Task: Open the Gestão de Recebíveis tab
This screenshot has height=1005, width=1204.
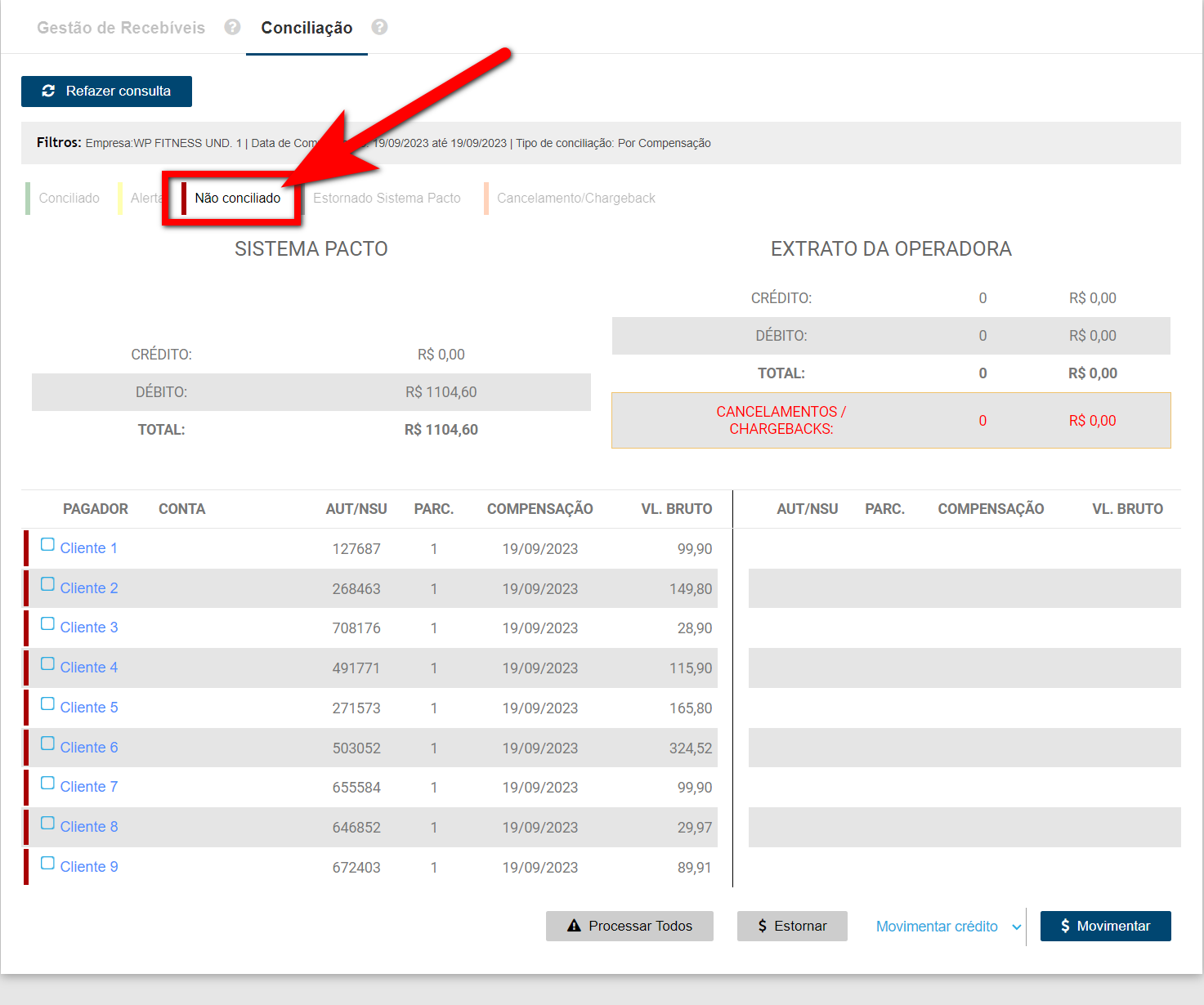Action: coord(121,28)
